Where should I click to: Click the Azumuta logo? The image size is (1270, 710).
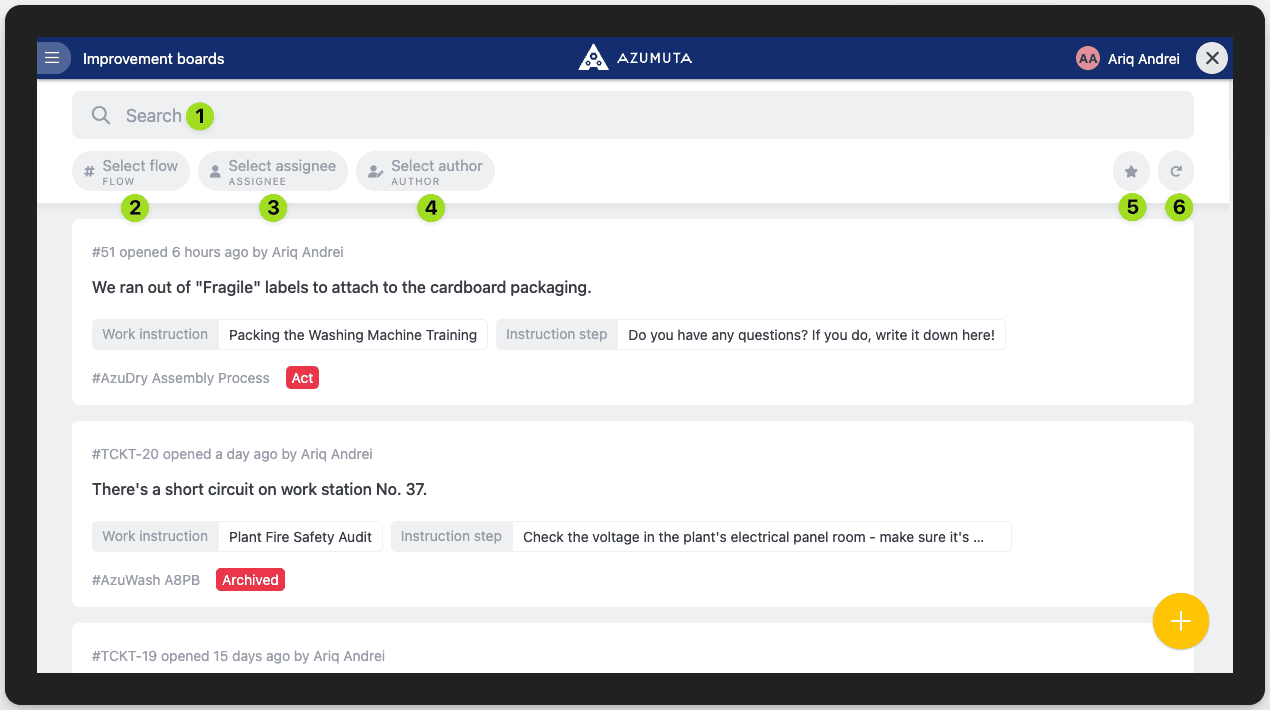click(x=635, y=58)
